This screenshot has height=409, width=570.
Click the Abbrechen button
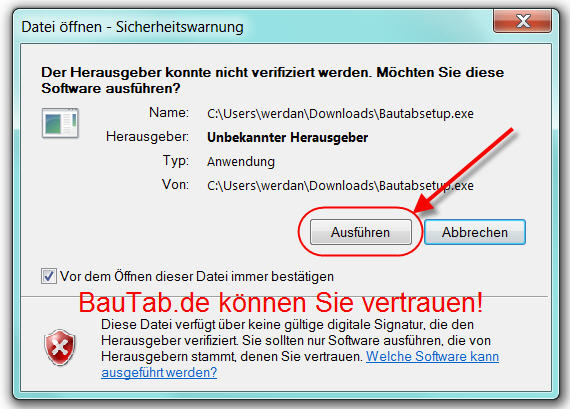point(475,232)
